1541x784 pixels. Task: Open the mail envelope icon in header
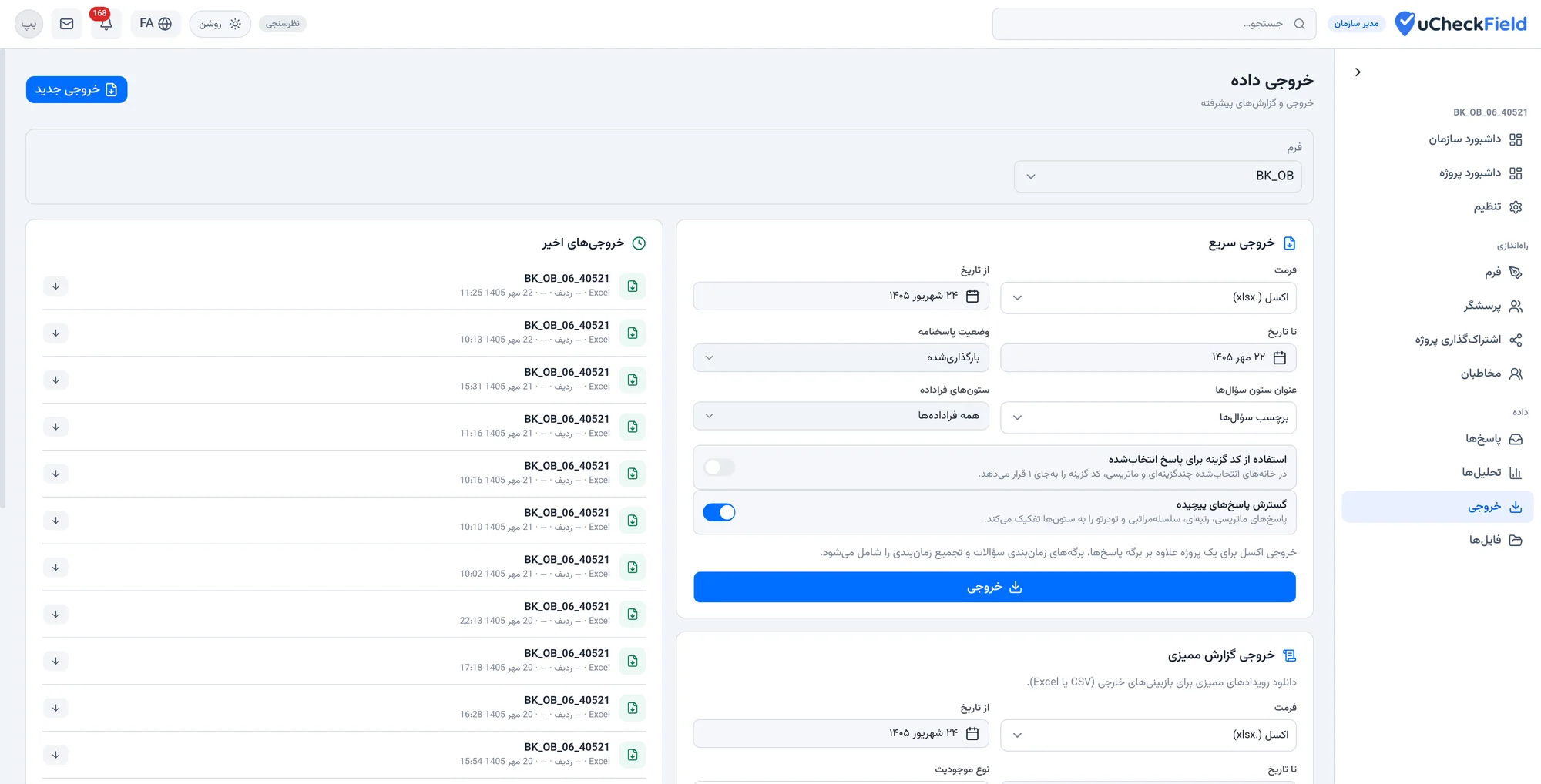[67, 24]
